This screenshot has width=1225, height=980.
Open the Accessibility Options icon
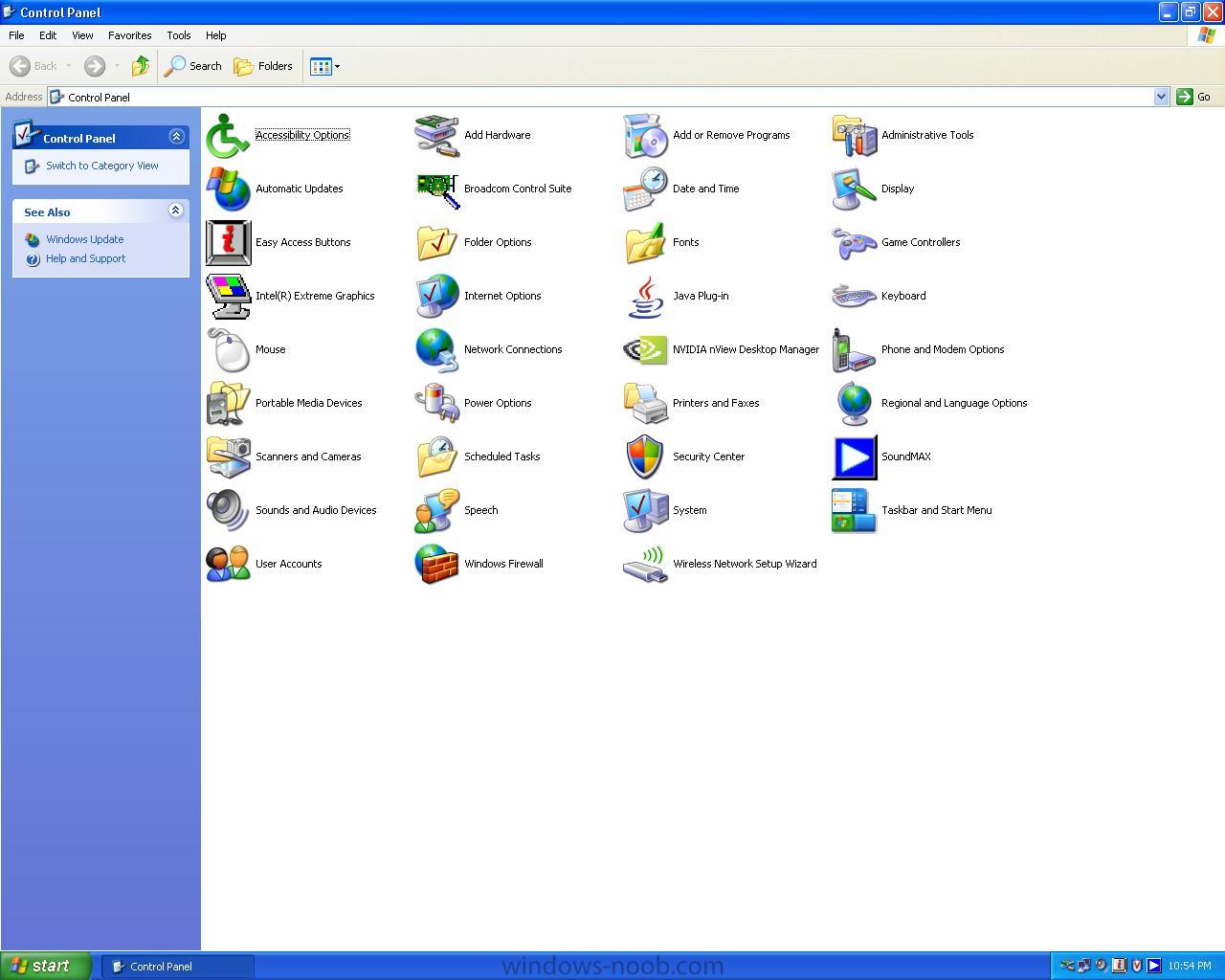[228, 135]
